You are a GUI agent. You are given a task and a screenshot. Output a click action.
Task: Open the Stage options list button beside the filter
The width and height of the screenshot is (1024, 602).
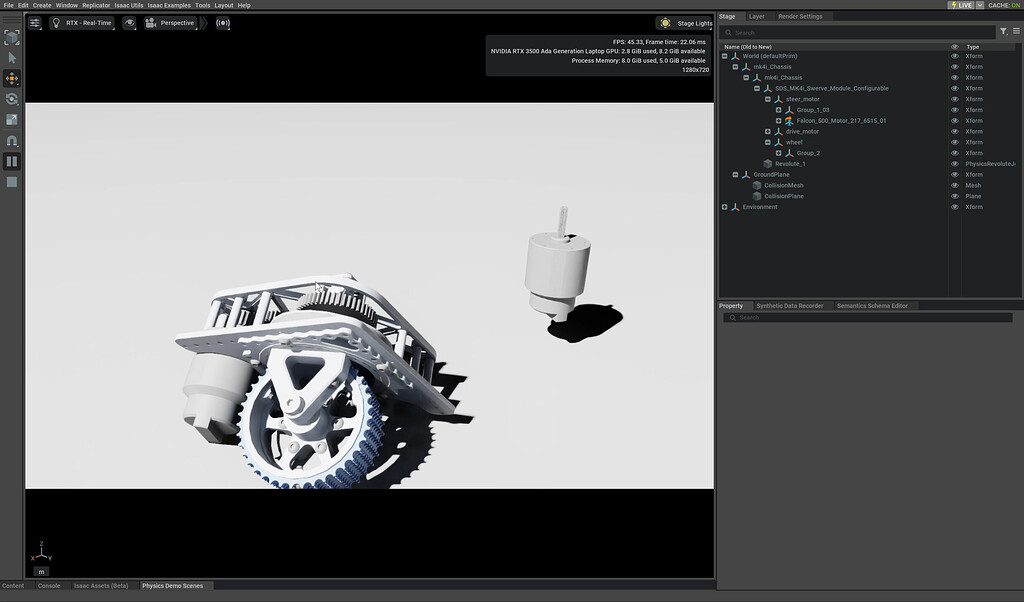[x=1017, y=31]
